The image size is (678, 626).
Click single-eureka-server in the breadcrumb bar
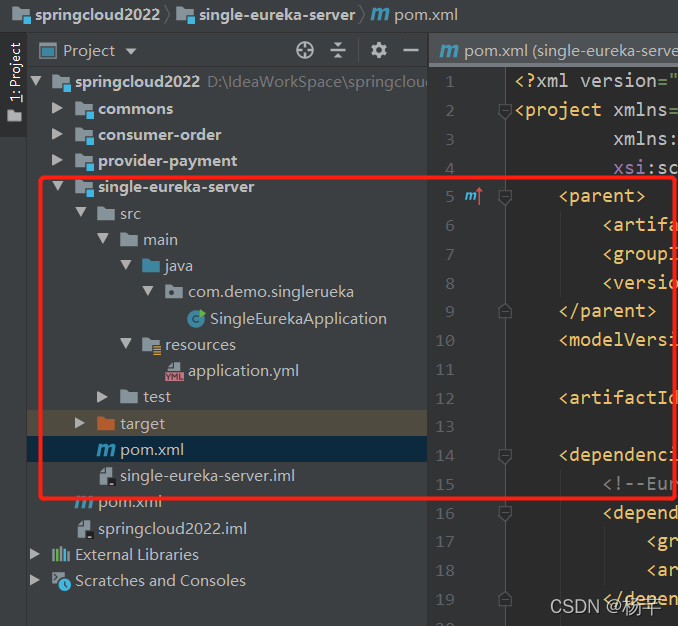click(x=277, y=15)
